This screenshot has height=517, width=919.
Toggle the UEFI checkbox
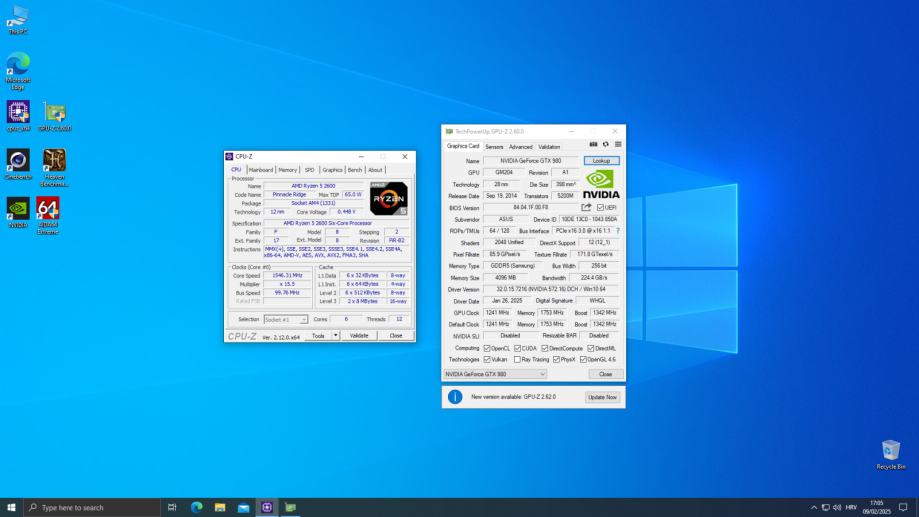tap(600, 207)
